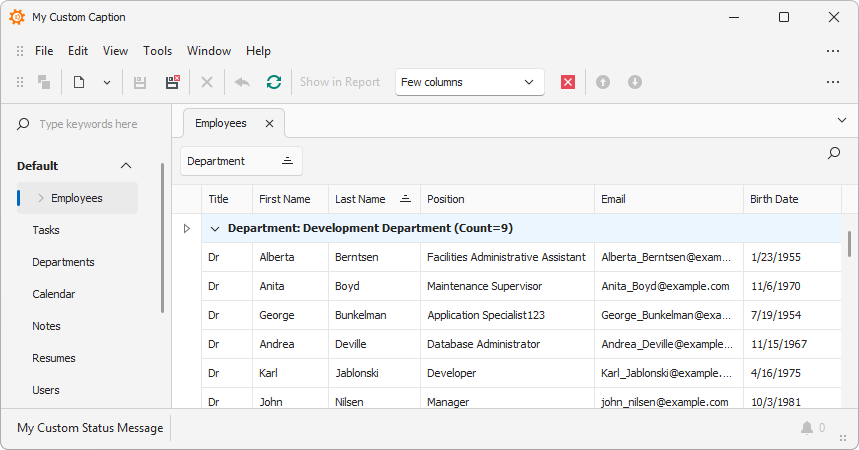This screenshot has height=450, width=859.
Task: Click the Save and Close icon
Action: click(173, 82)
